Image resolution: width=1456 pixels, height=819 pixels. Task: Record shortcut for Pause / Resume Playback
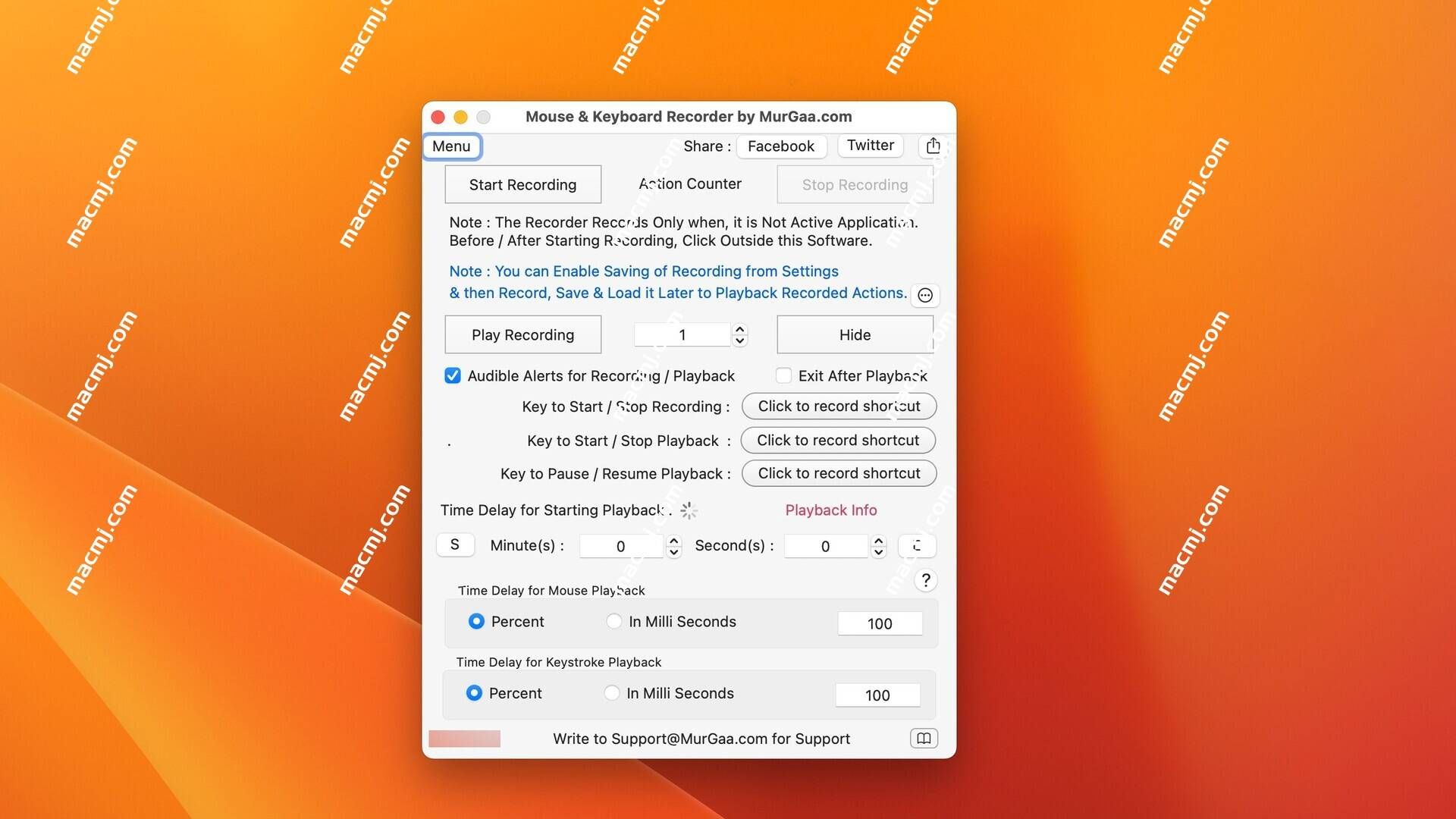click(x=839, y=473)
